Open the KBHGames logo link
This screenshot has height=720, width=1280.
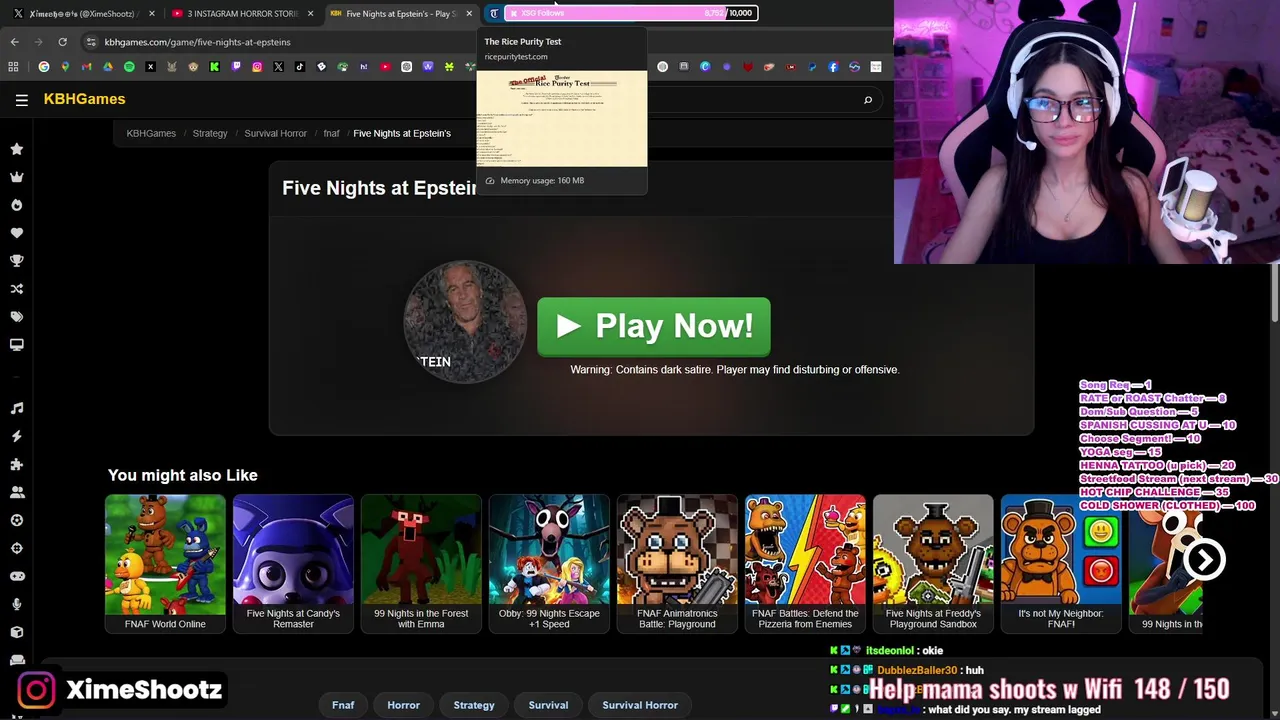point(84,99)
